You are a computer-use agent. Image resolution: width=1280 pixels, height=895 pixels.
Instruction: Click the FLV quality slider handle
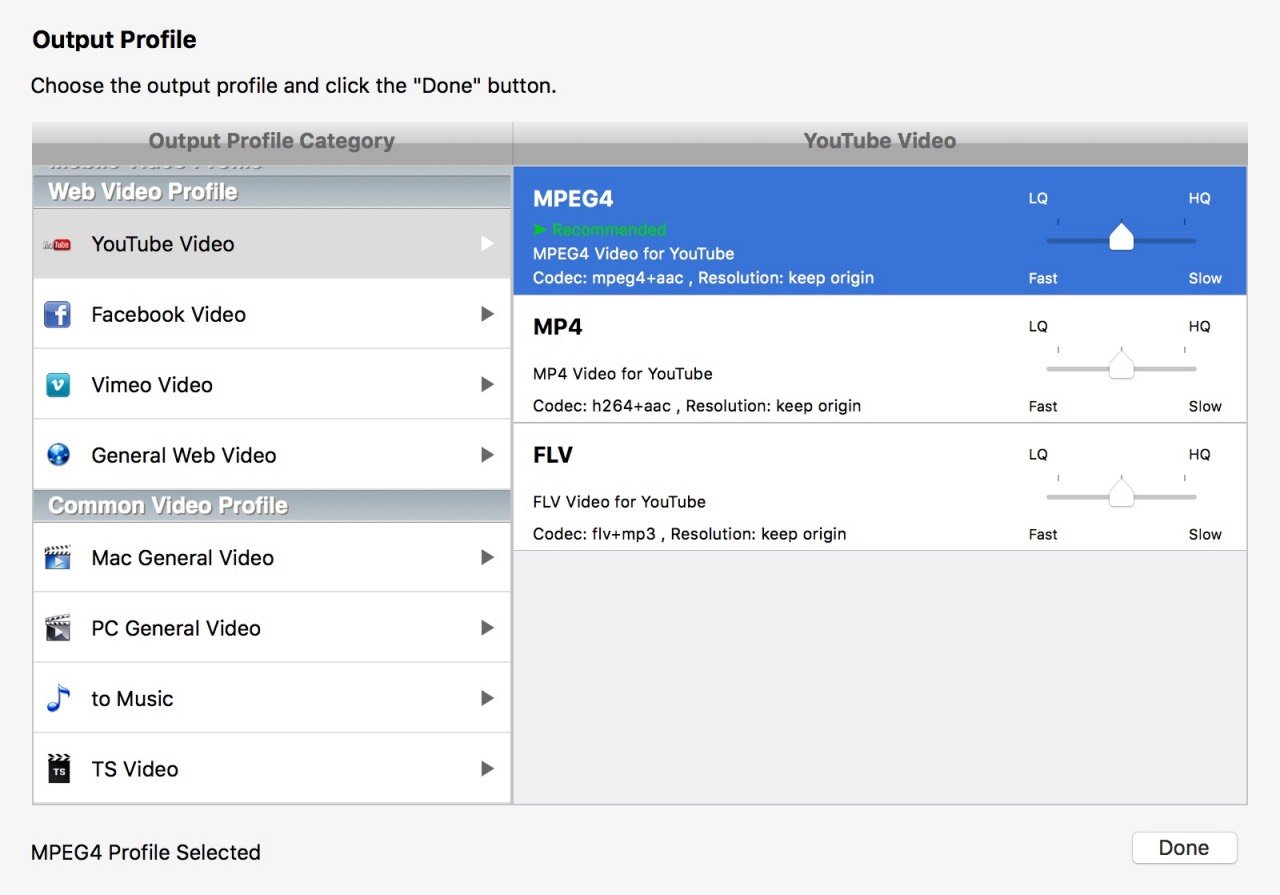pos(1121,493)
